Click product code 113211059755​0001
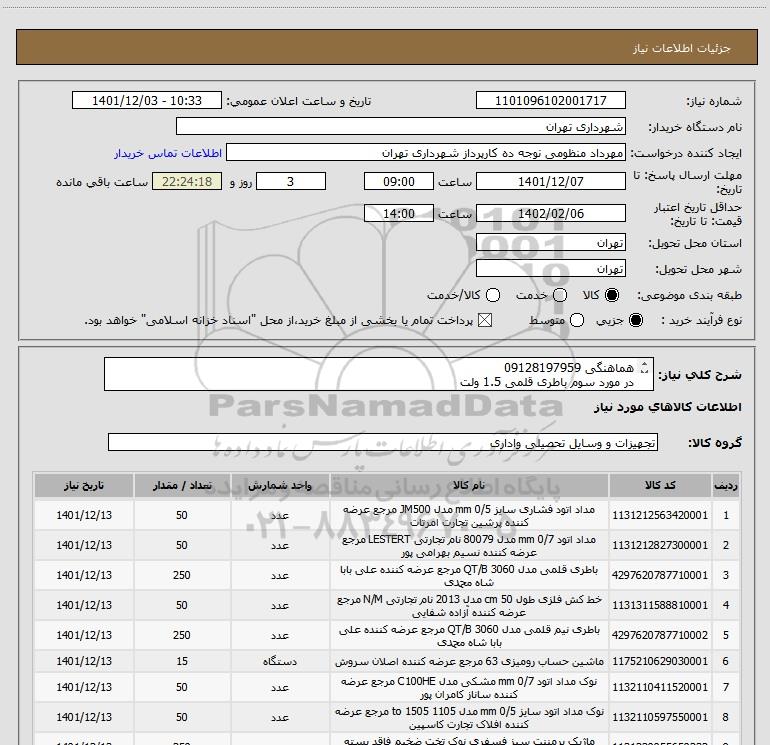Viewport: 770px width, 745px height. coord(660,717)
